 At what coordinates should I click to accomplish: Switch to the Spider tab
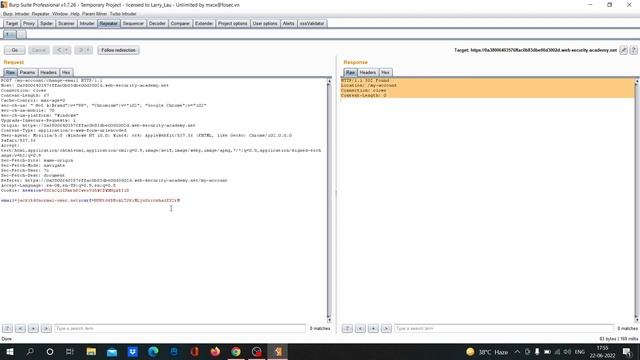pos(46,24)
